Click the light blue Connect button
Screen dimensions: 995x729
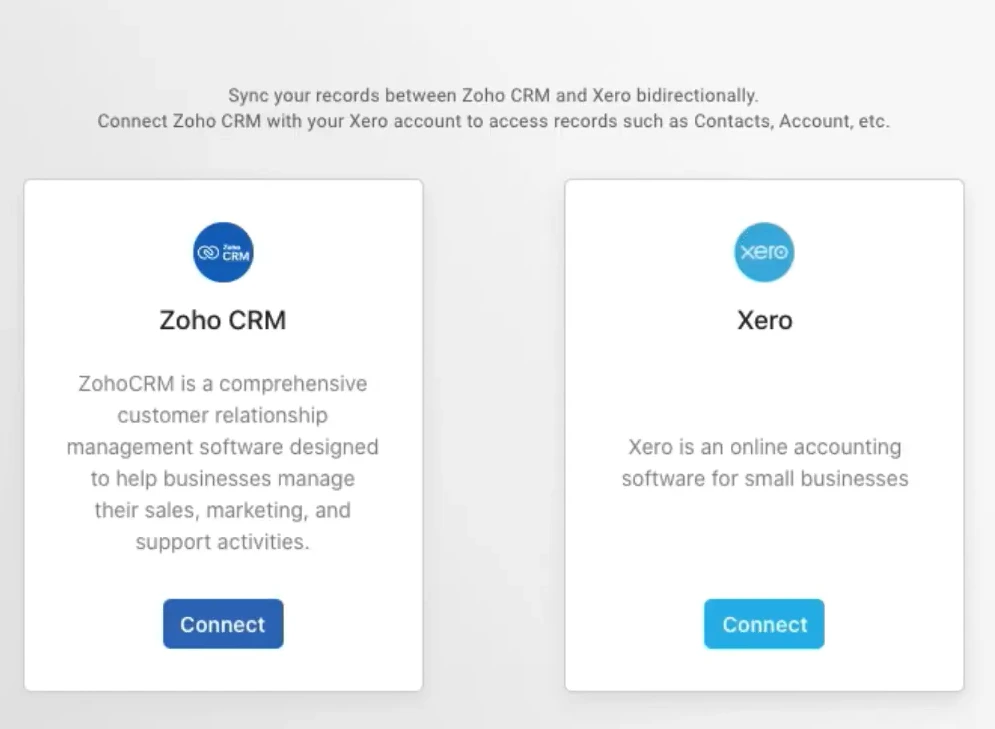coord(764,624)
